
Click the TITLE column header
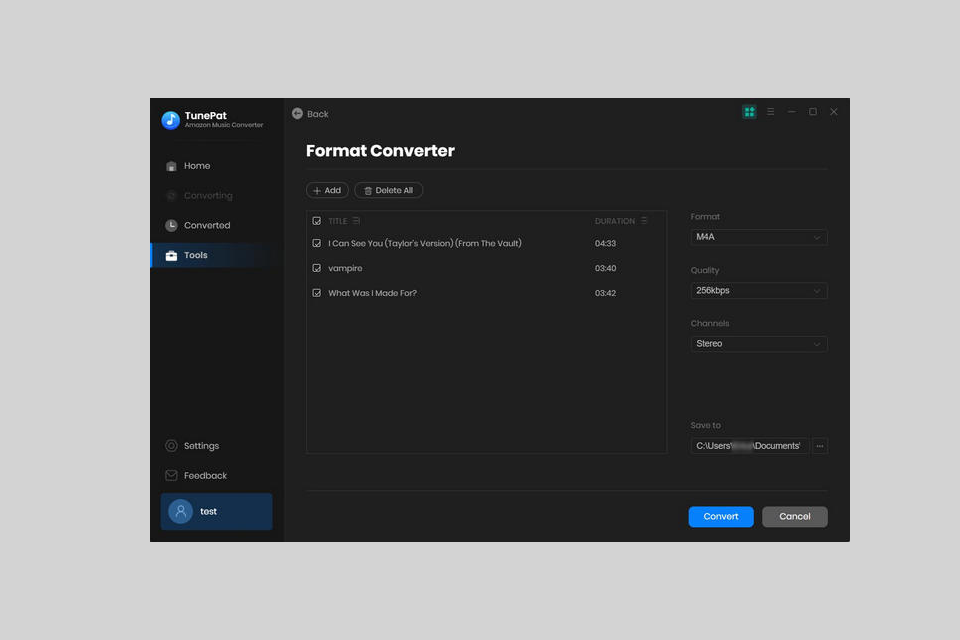[x=338, y=221]
